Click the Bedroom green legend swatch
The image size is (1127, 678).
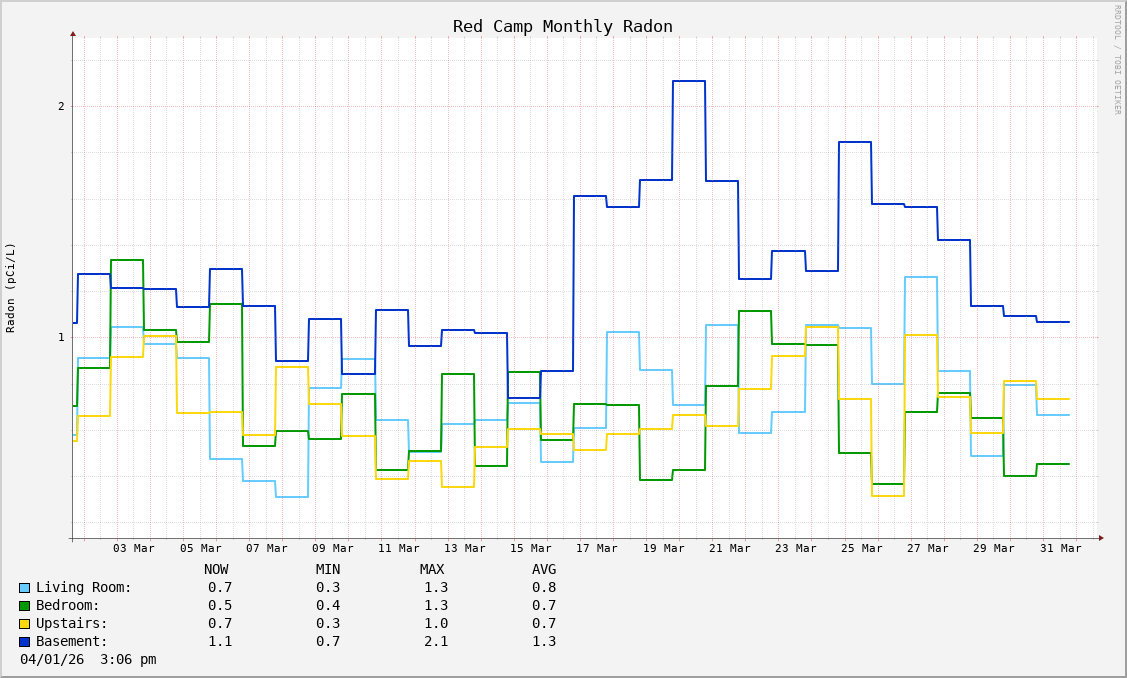pyautogui.click(x=24, y=606)
